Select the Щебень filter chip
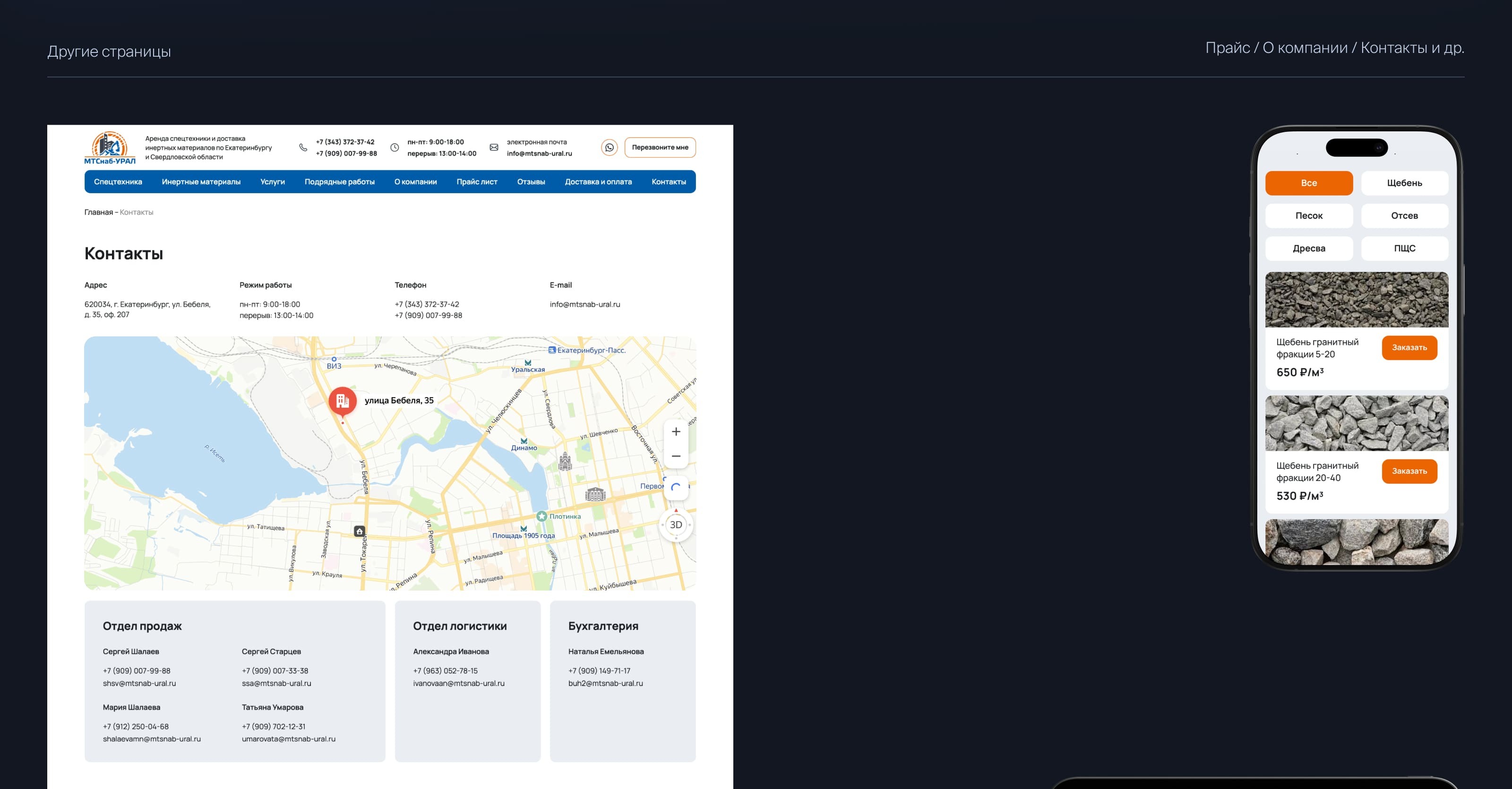Screen dimensions: 1512x789 pyautogui.click(x=1404, y=183)
